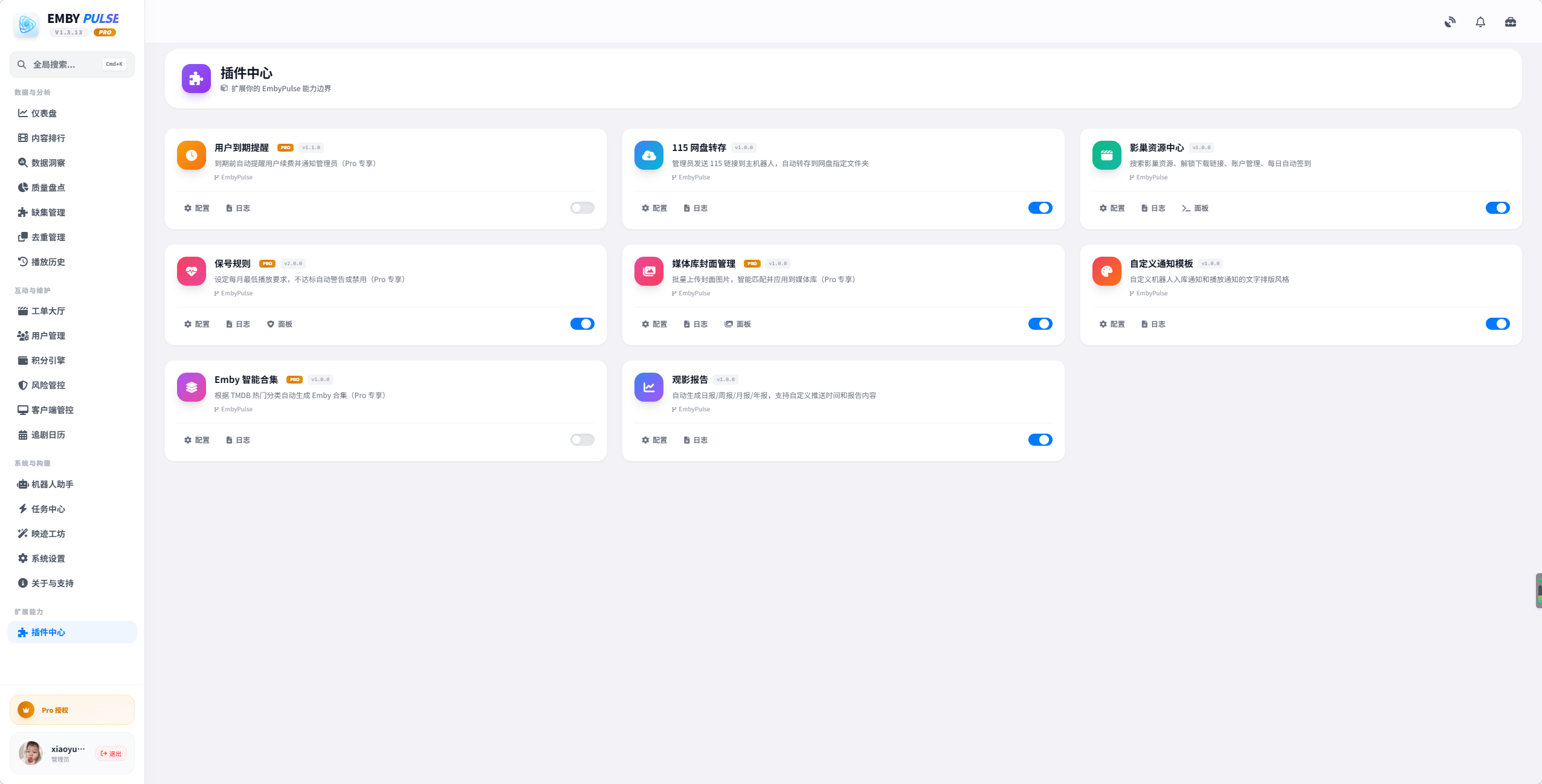Image resolution: width=1542 pixels, height=784 pixels.
Task: Click the green clapperboard icon for 影巢资源中心
Action: 1106,155
